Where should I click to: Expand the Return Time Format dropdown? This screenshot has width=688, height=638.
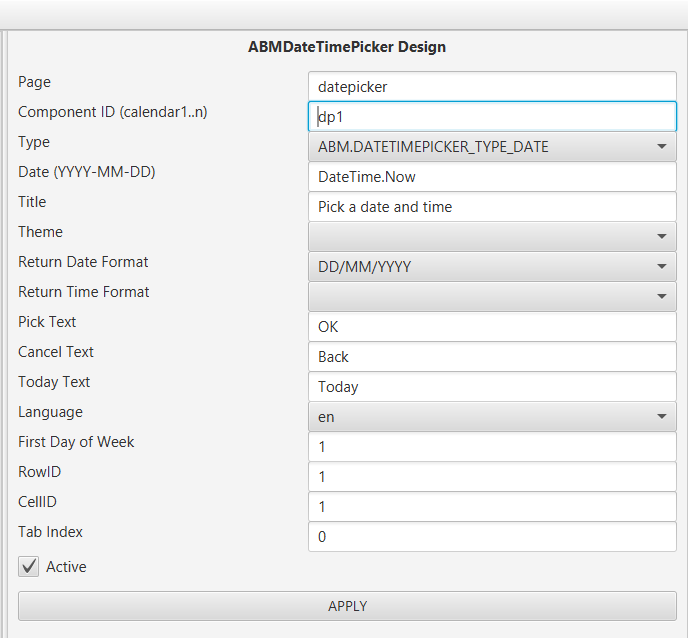(491, 297)
